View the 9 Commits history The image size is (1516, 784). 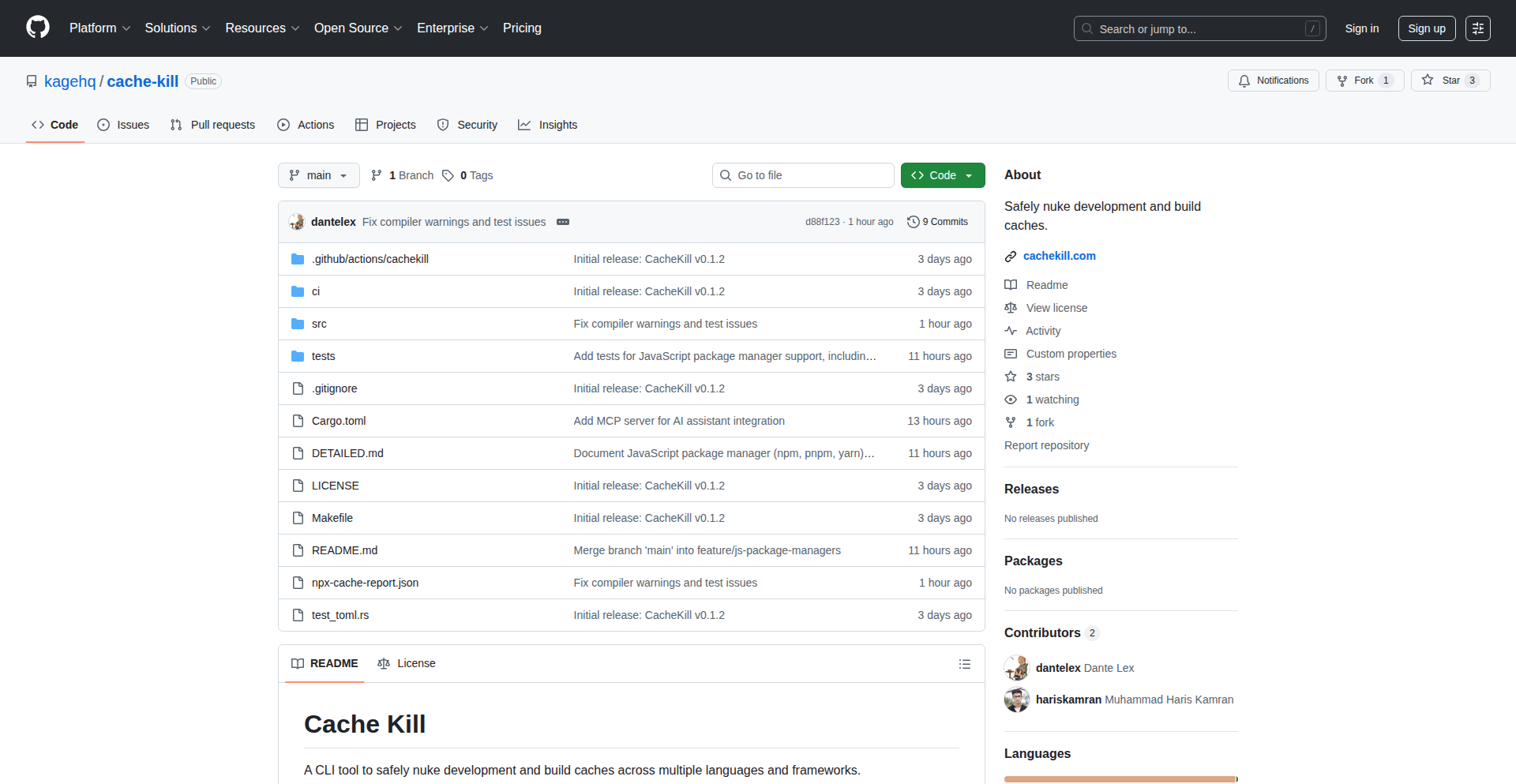938,222
